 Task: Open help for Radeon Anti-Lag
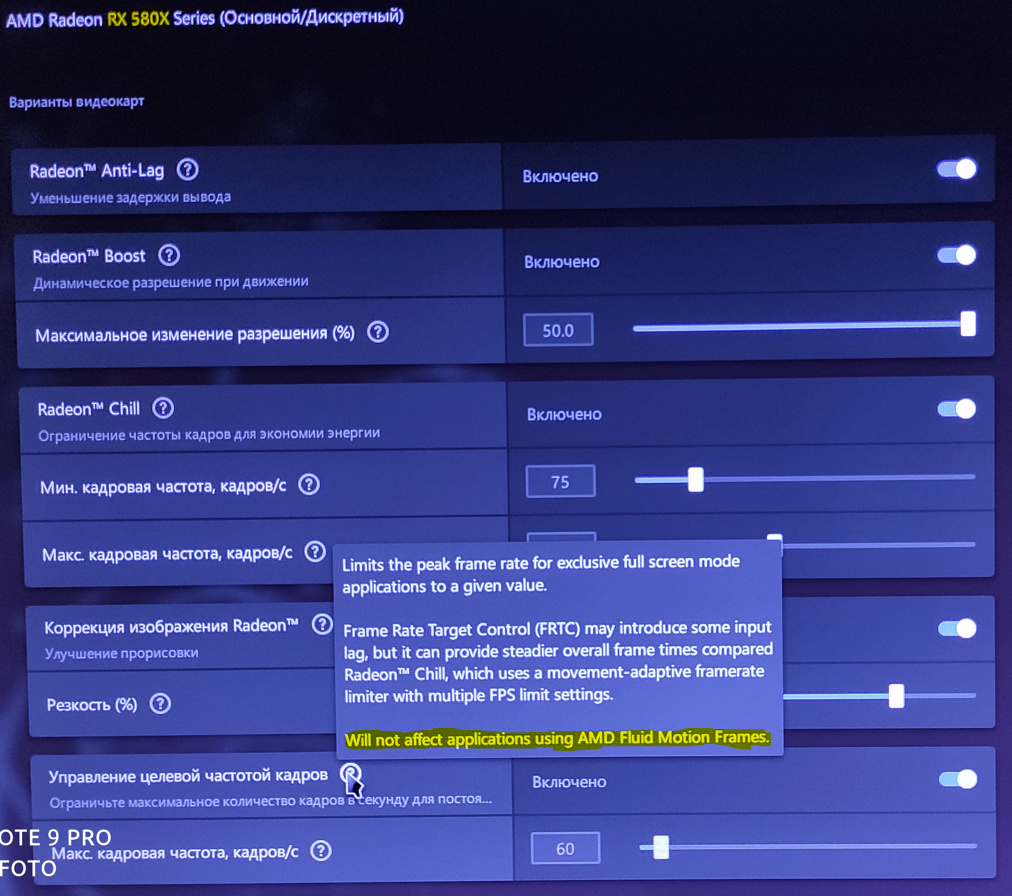188,170
